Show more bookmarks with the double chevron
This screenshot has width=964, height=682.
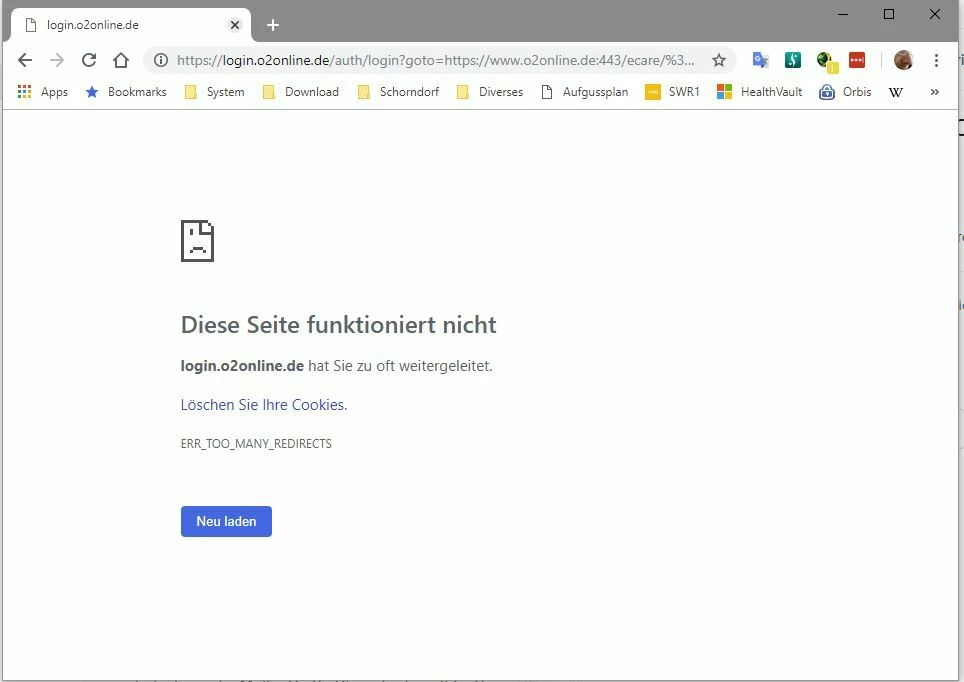click(x=934, y=92)
